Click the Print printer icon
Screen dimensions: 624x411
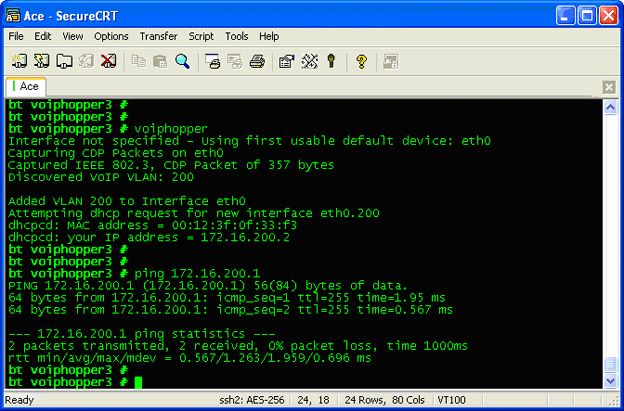pos(256,61)
